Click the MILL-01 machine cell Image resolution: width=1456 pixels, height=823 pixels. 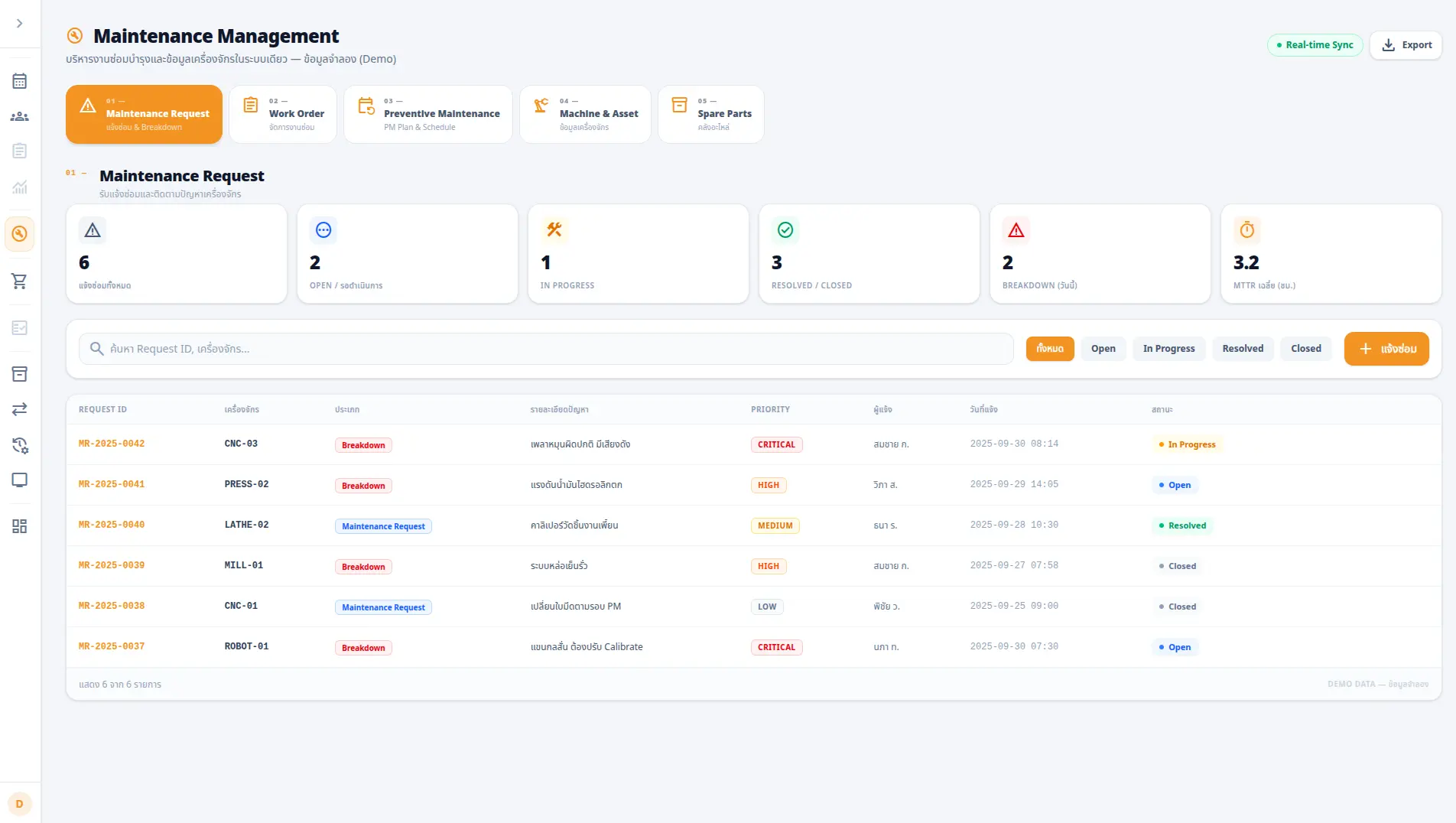243,565
